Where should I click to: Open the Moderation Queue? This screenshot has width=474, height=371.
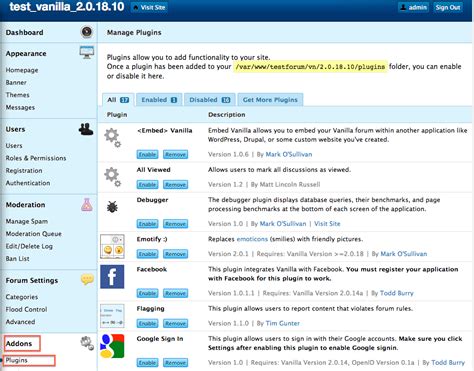click(x=33, y=234)
